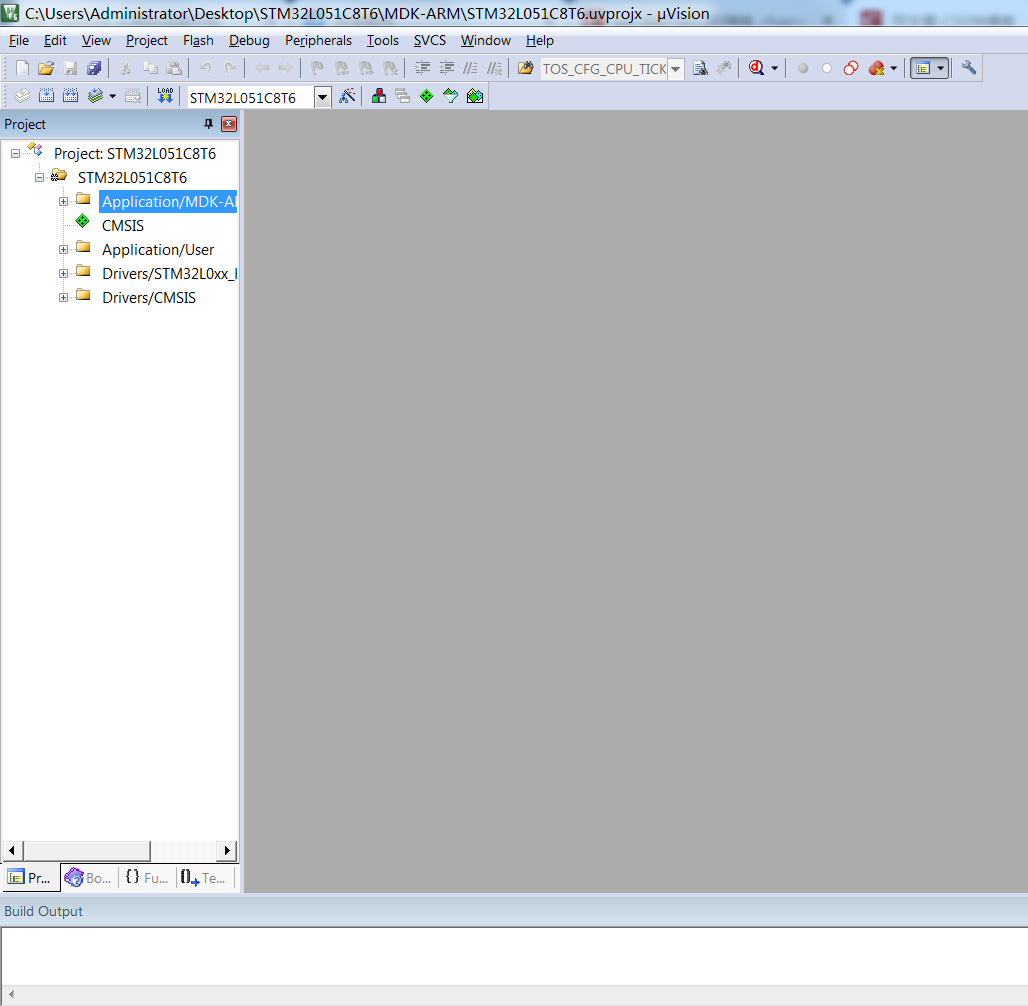Save the current file with the disk icon
The image size is (1028, 1006).
click(x=70, y=68)
